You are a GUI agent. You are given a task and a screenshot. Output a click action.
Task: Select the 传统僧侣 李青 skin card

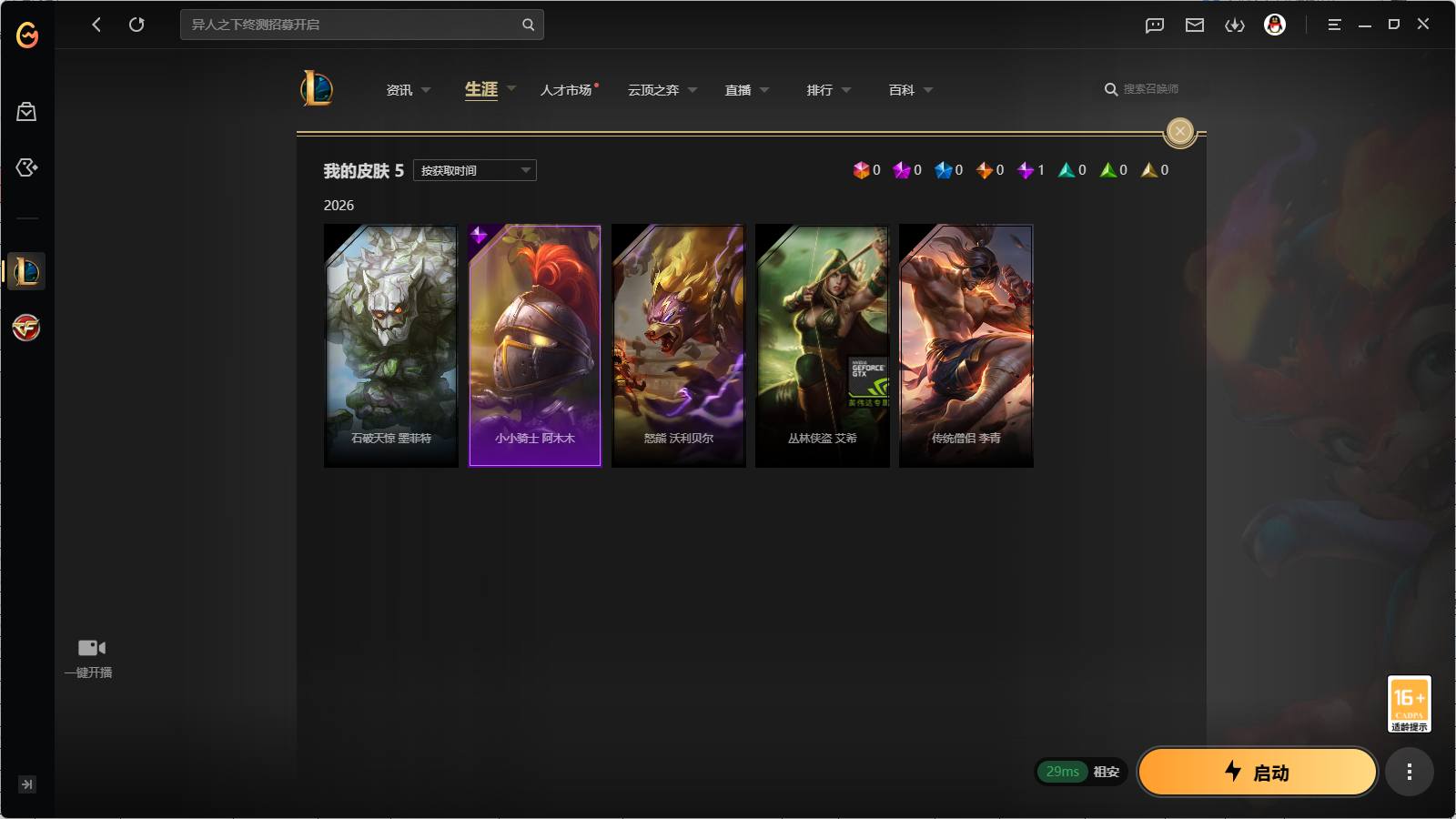coord(966,346)
